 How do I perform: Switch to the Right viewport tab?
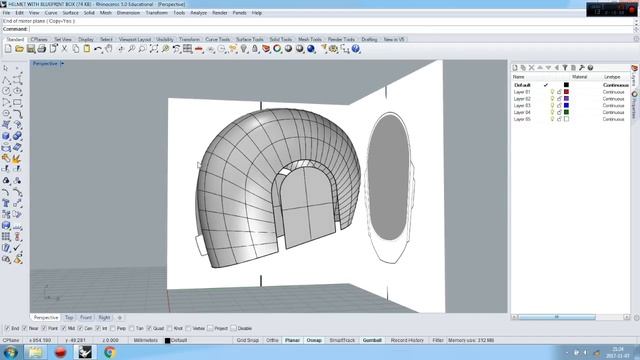tap(104, 318)
